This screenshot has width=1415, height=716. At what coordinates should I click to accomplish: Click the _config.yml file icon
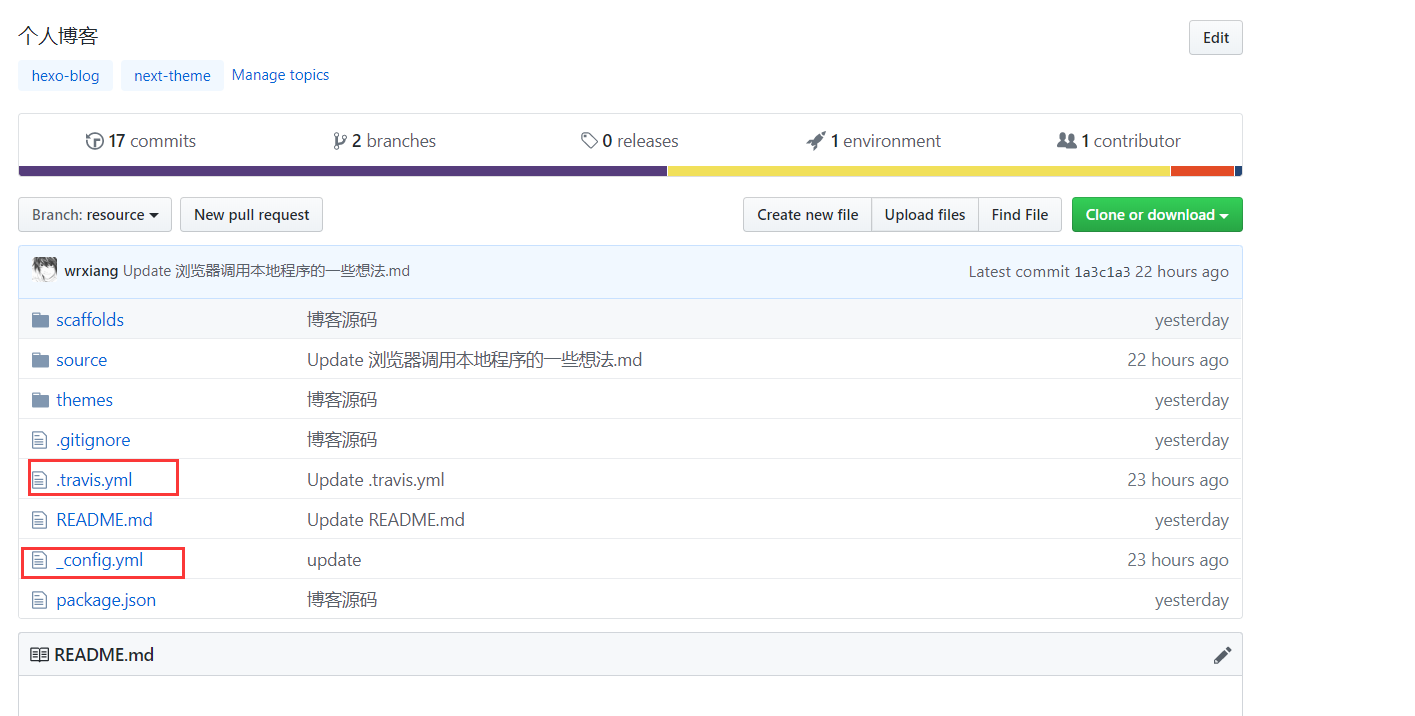point(40,560)
